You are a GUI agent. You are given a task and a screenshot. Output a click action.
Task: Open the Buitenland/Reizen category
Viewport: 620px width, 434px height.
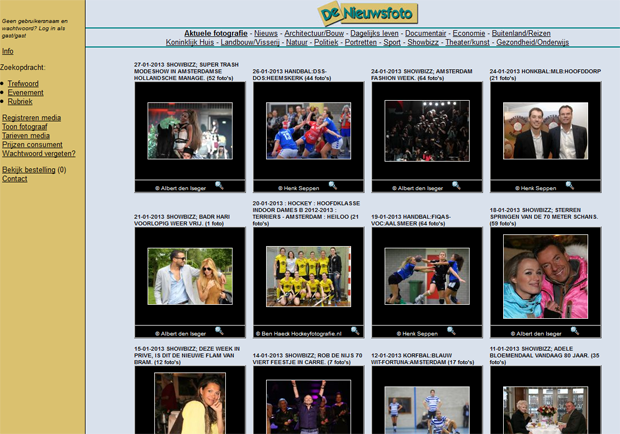point(521,34)
